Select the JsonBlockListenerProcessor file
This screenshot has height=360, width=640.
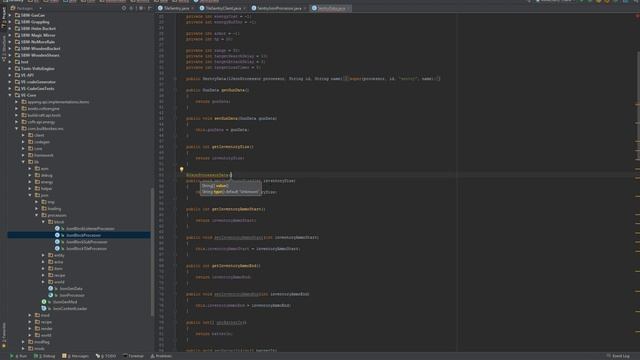click(90, 229)
